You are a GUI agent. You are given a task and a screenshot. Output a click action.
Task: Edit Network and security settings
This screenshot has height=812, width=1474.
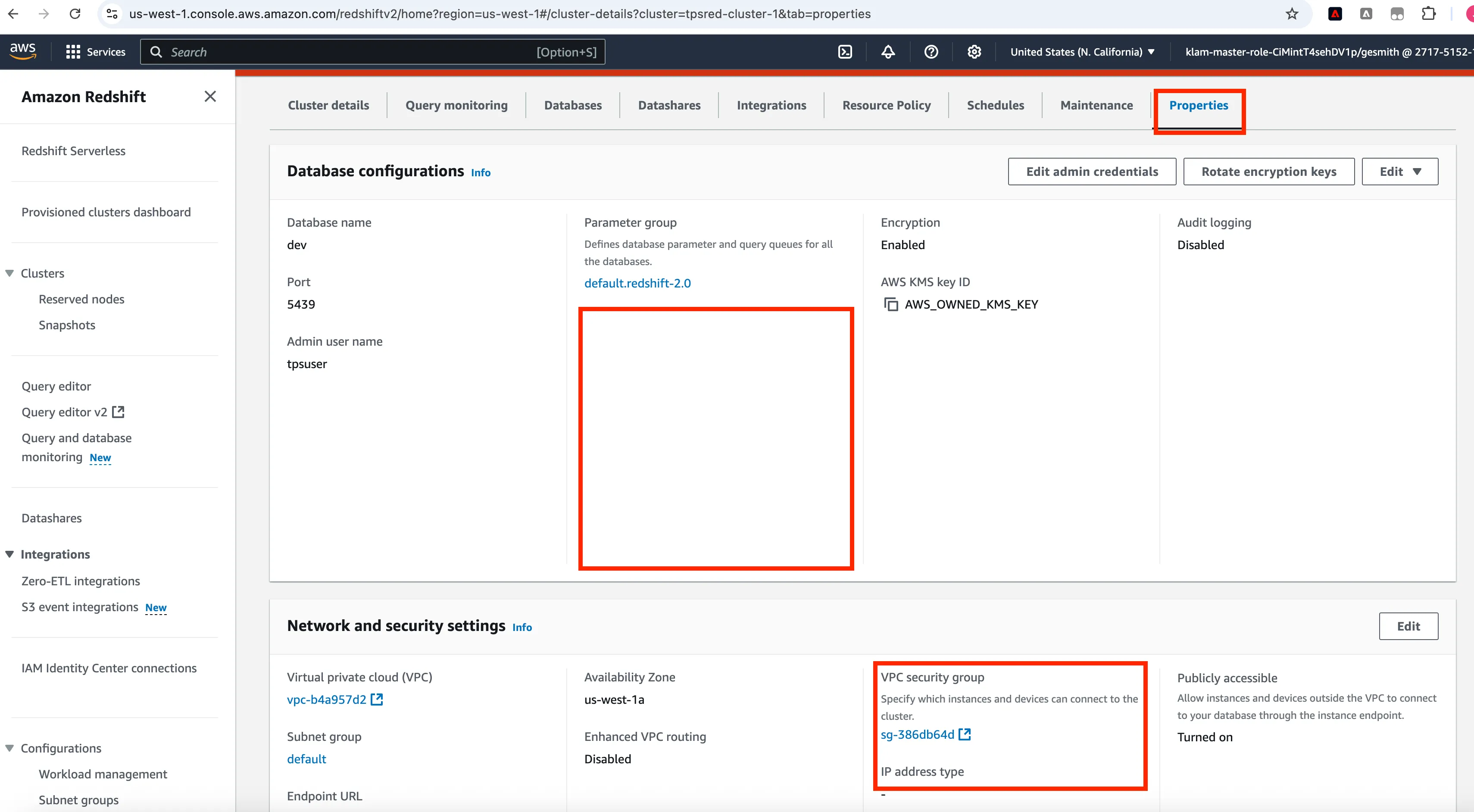pyautogui.click(x=1408, y=626)
